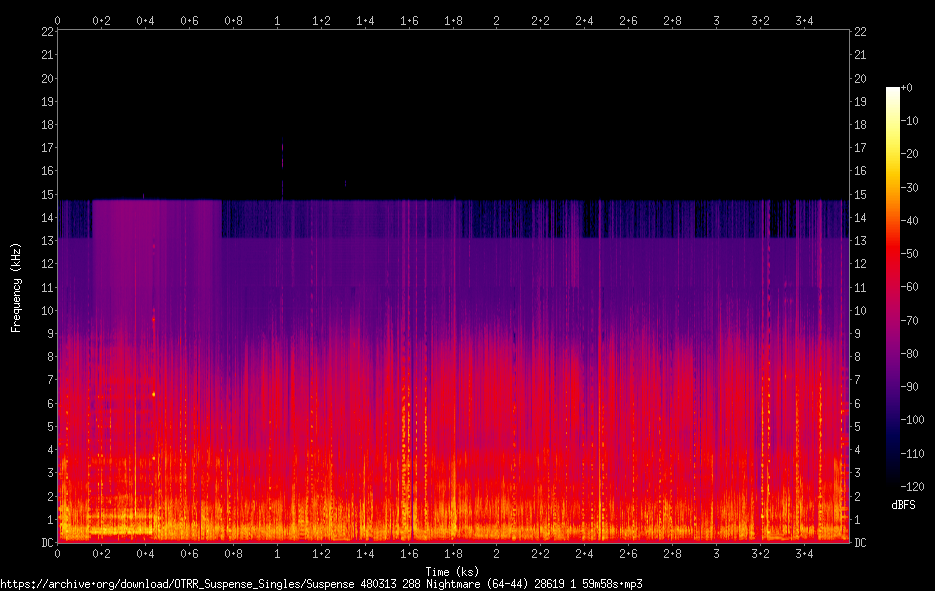The height and width of the screenshot is (591, 935).
Task: Click the -120 label at scale bottom
Action: click(x=912, y=487)
